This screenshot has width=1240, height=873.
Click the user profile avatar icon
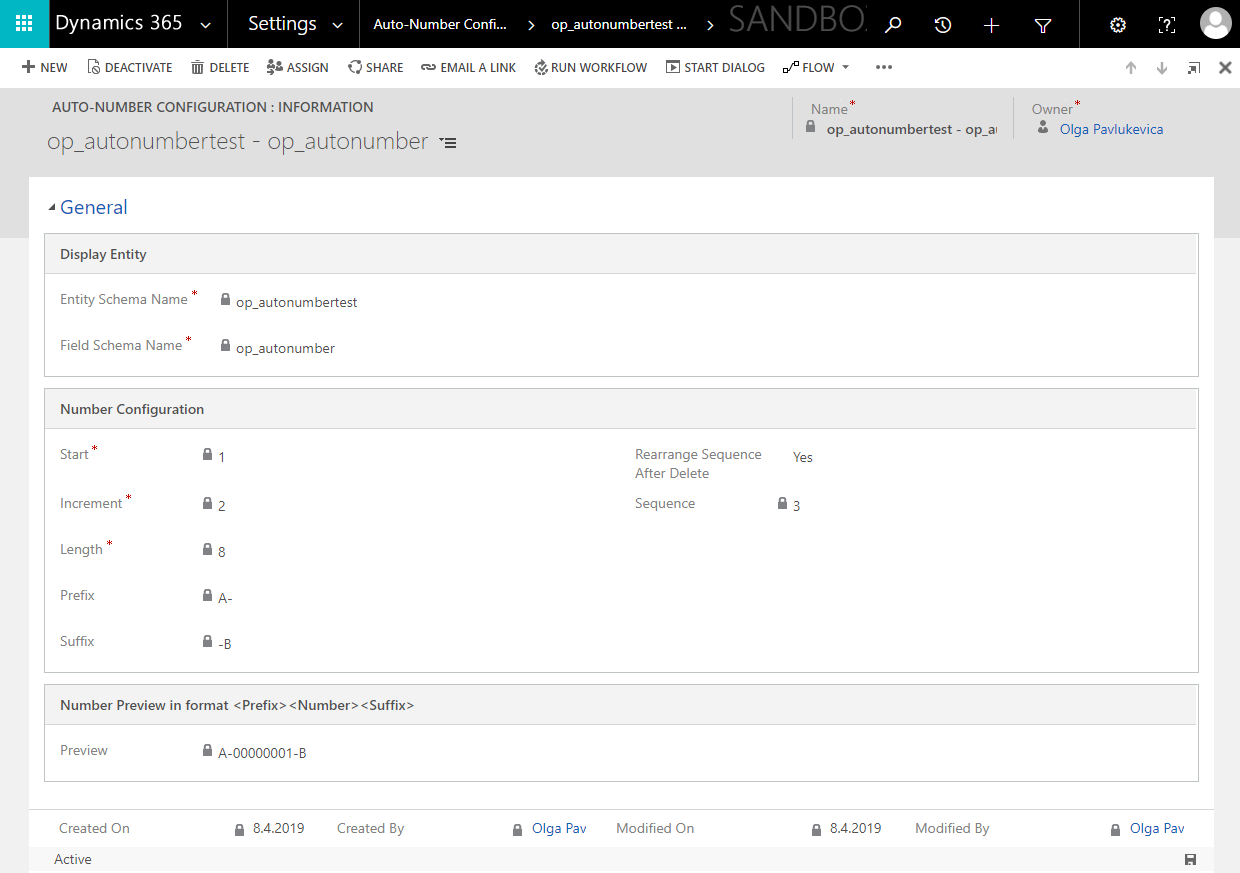(x=1215, y=24)
